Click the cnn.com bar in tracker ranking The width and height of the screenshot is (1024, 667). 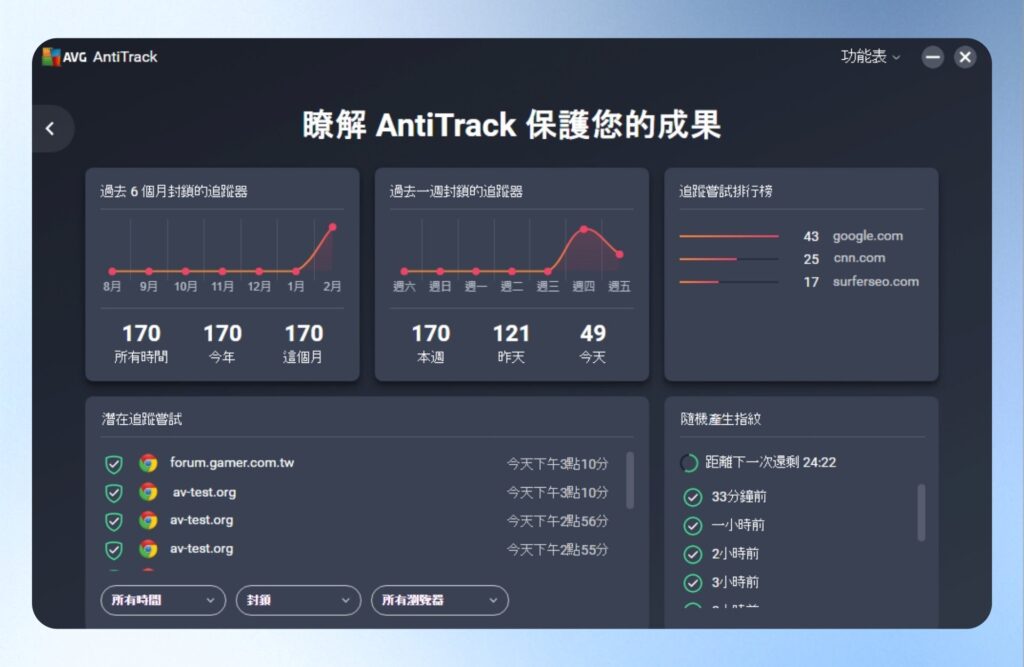tap(729, 259)
